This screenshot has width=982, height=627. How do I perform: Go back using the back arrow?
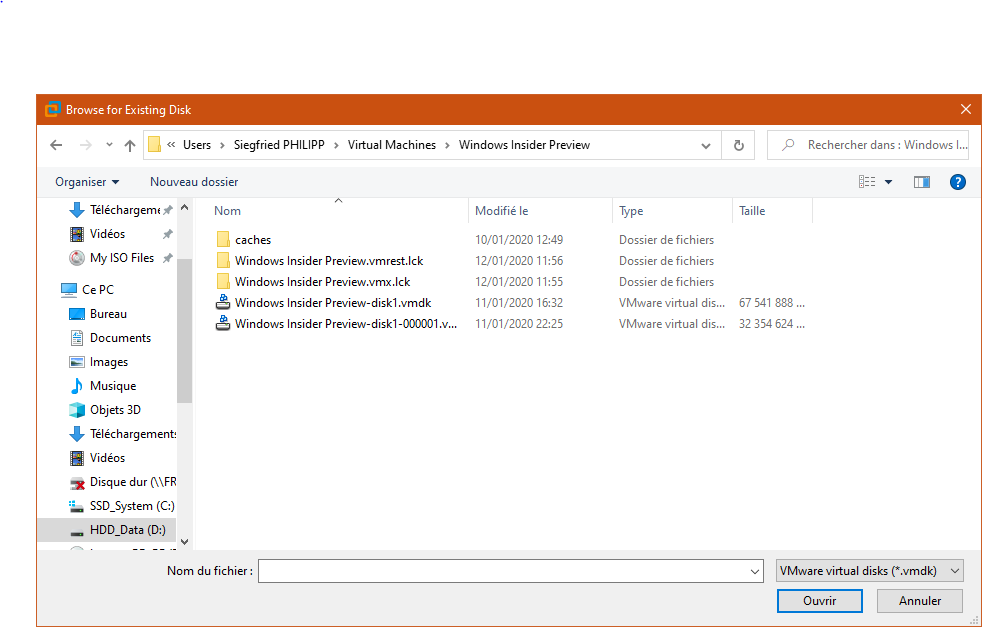click(56, 145)
